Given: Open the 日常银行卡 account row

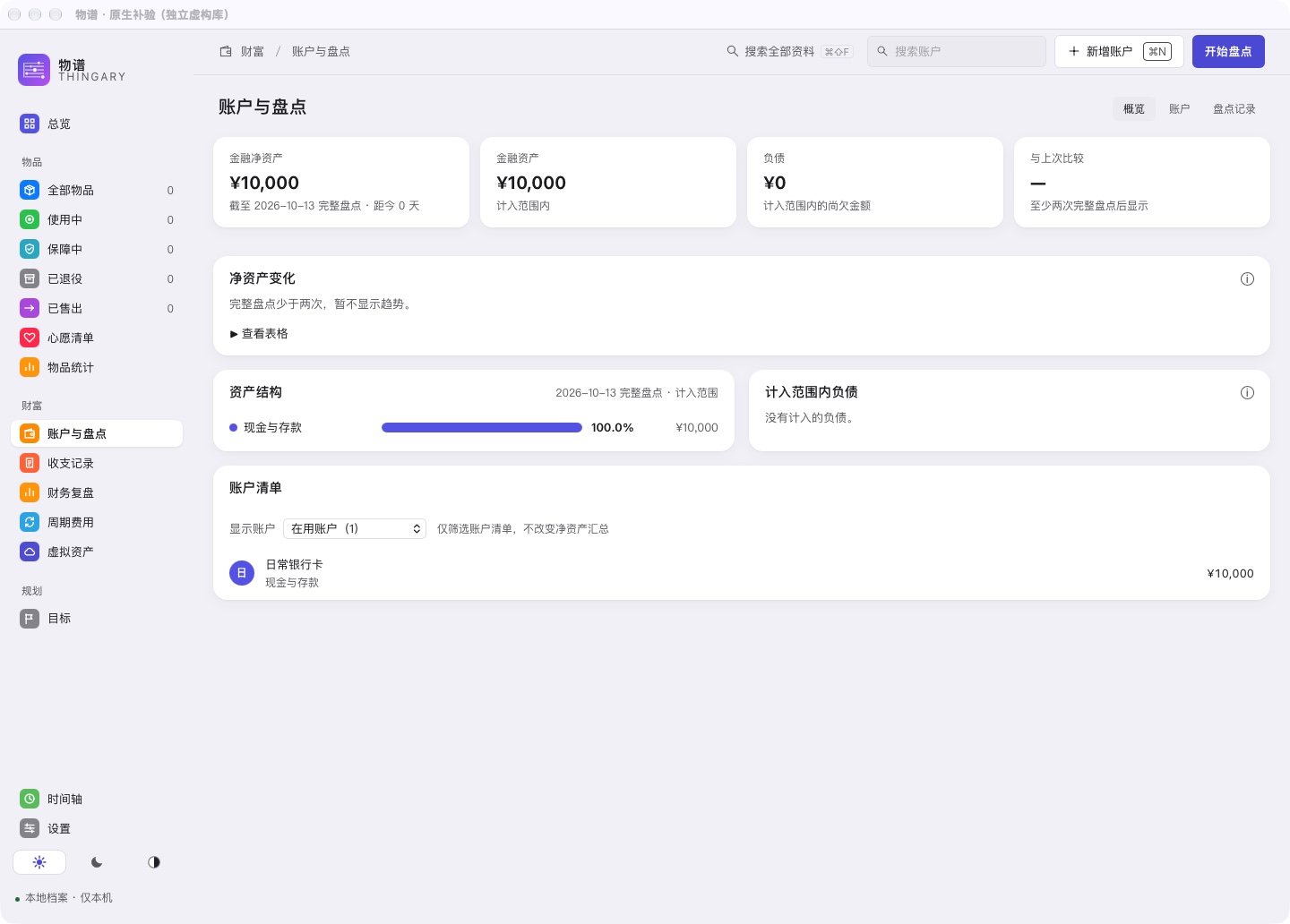Looking at the screenshot, I should 742,573.
